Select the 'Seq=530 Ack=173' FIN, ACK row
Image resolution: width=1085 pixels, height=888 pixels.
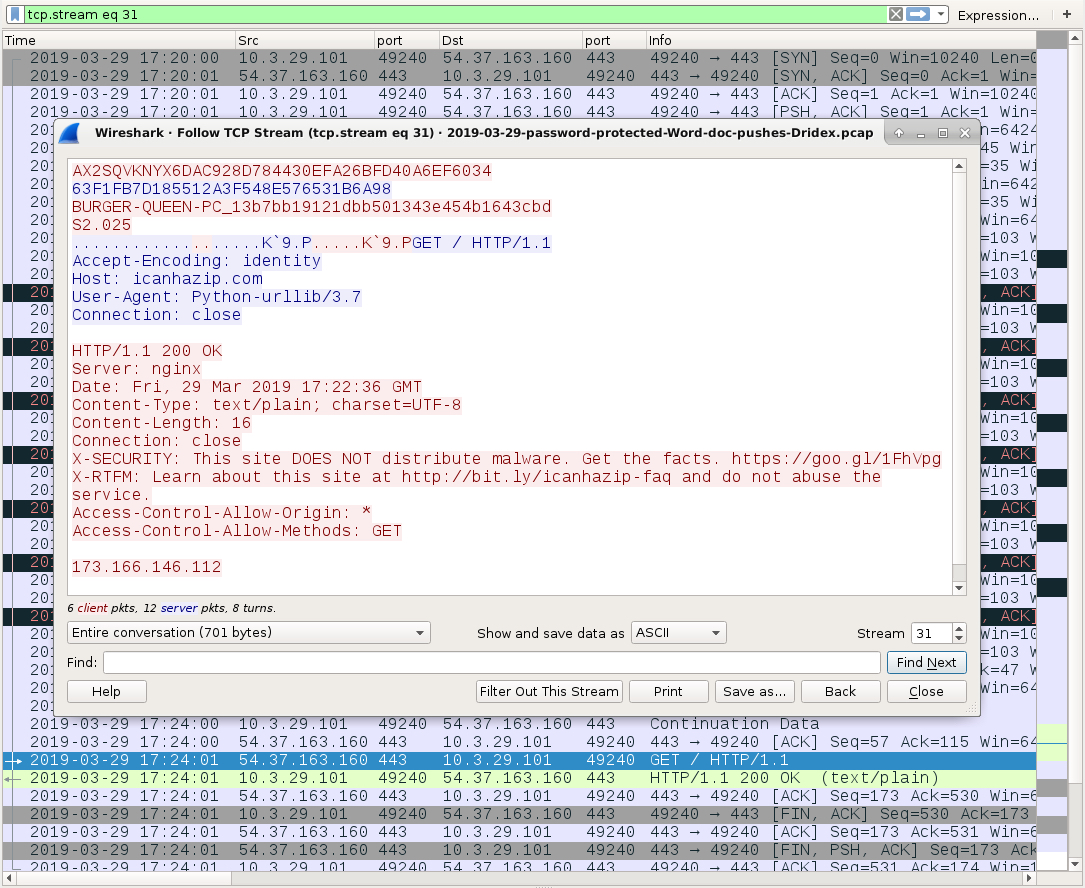[519, 814]
